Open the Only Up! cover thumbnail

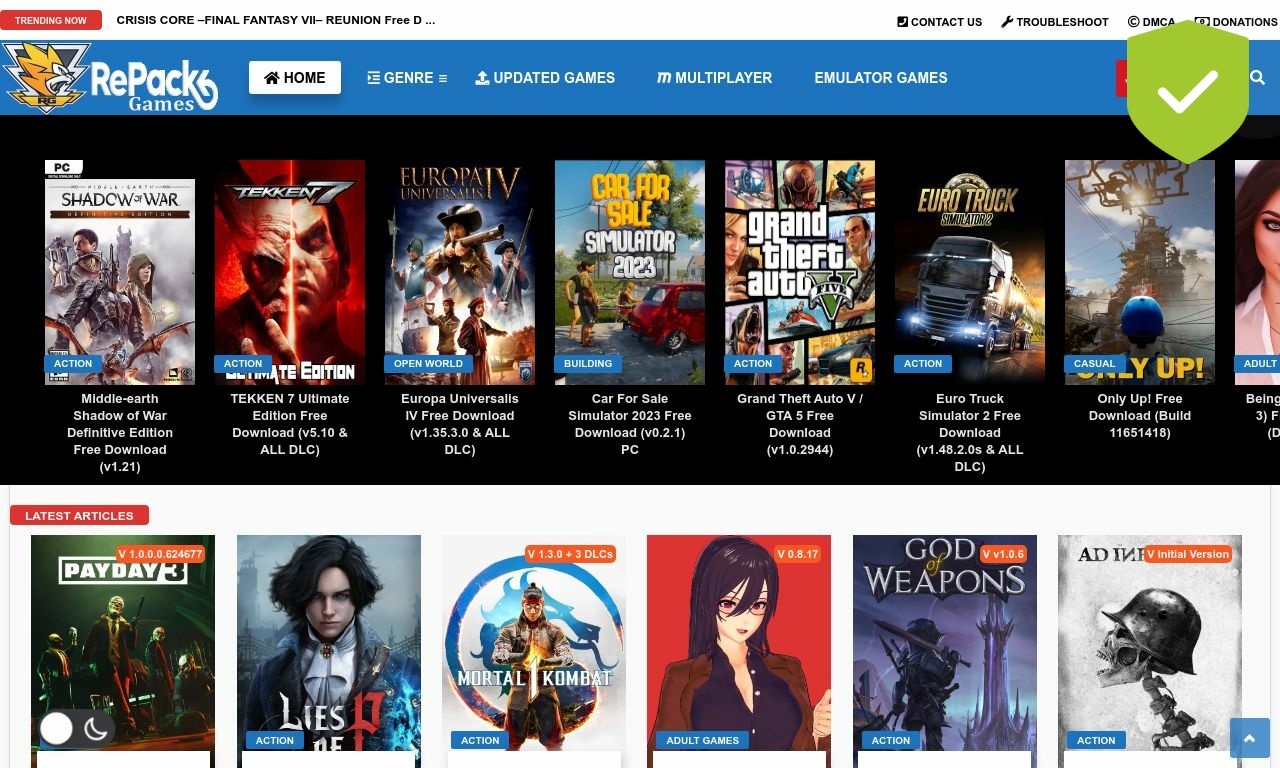tap(1140, 272)
